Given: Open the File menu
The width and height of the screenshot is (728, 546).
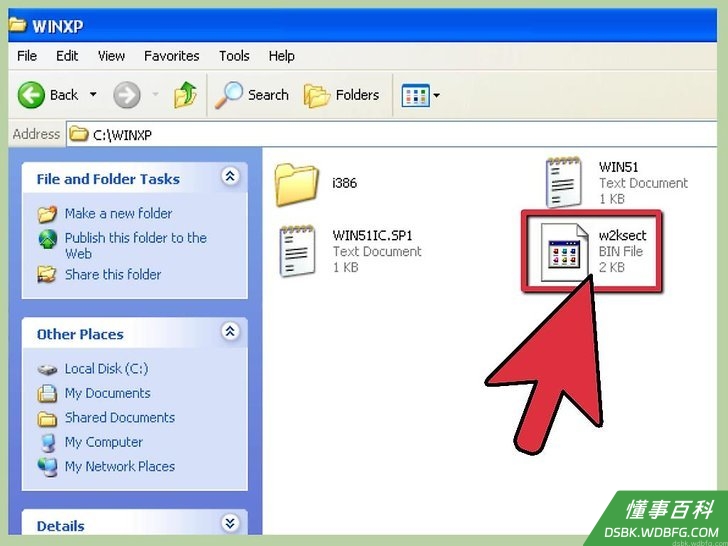Looking at the screenshot, I should pos(27,56).
